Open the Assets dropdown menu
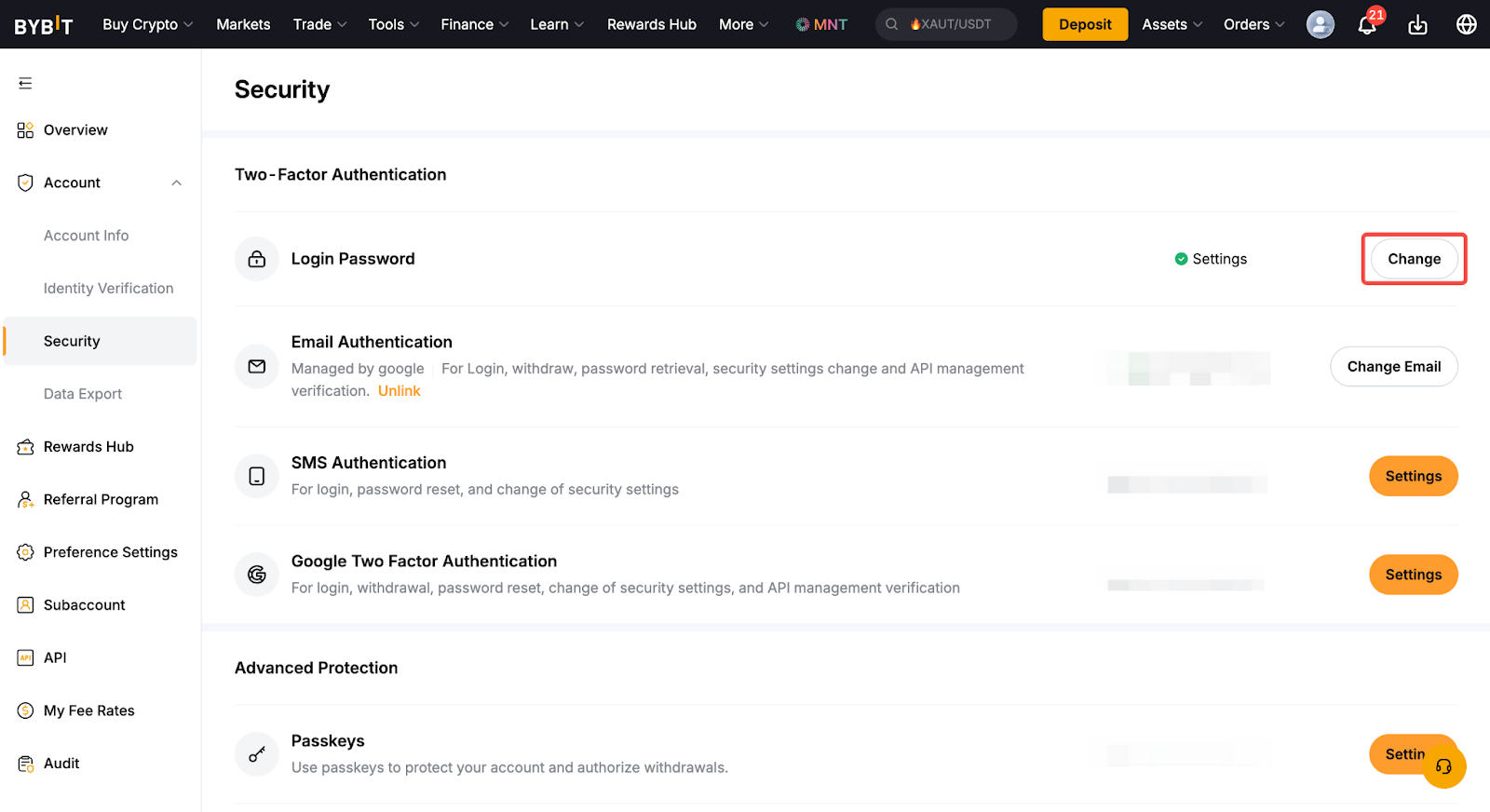Viewport: 1490px width, 812px height. coord(1172,25)
